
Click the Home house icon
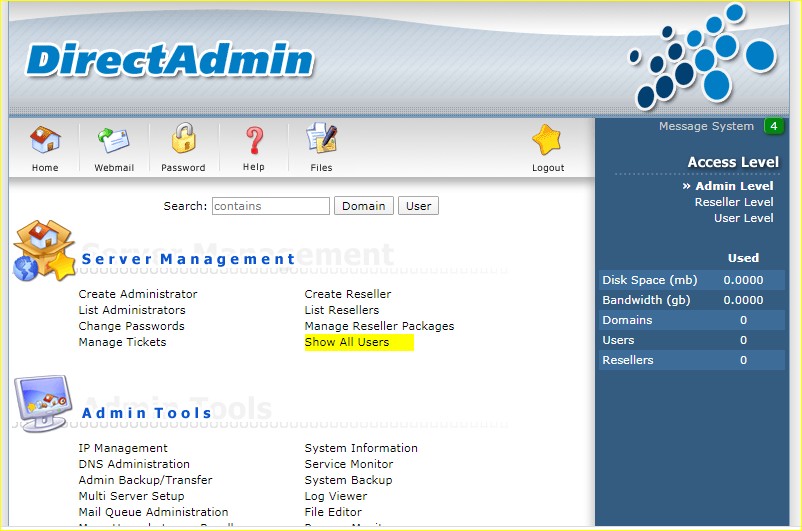45,139
